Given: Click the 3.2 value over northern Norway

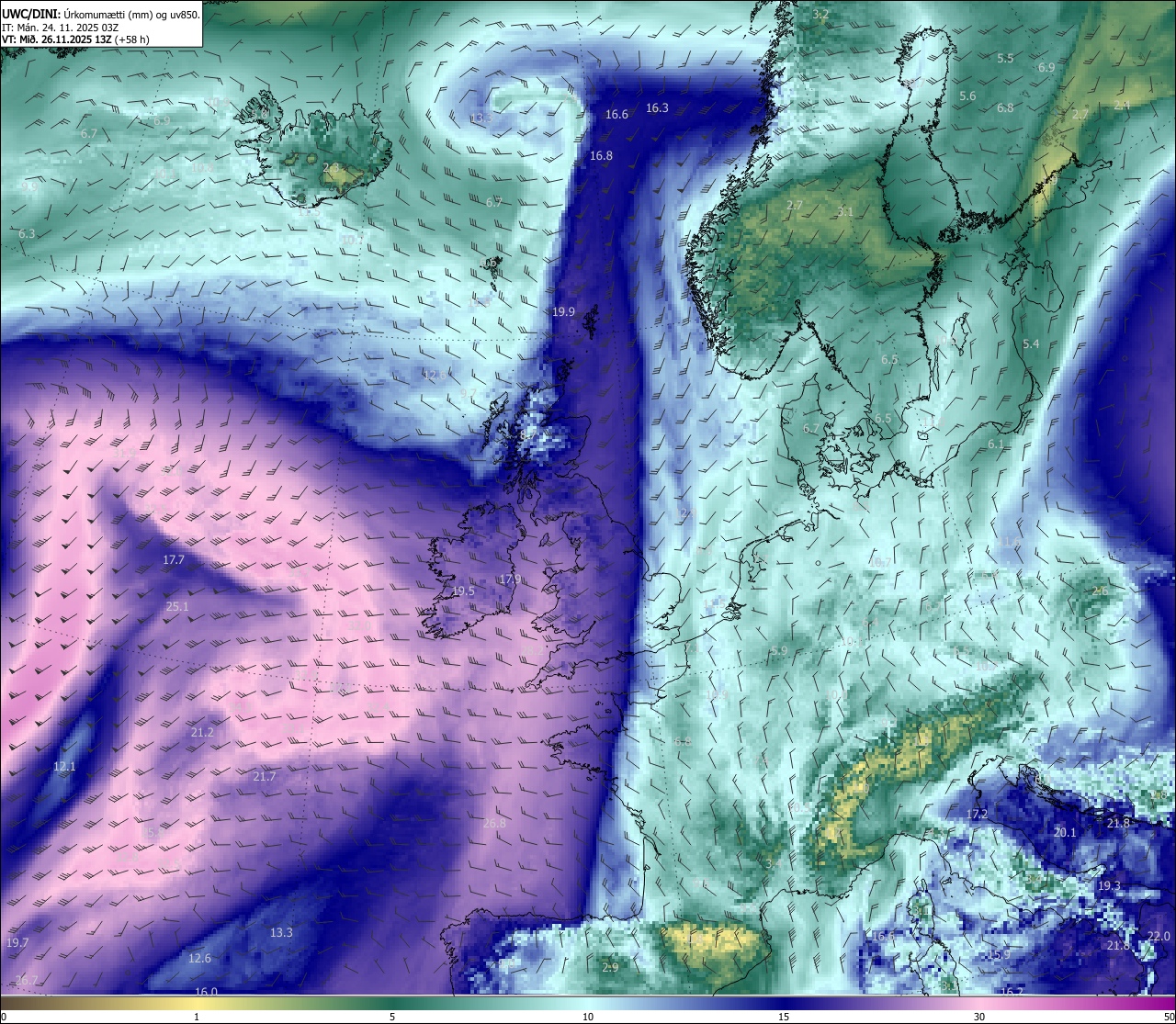Looking at the screenshot, I should [x=820, y=14].
